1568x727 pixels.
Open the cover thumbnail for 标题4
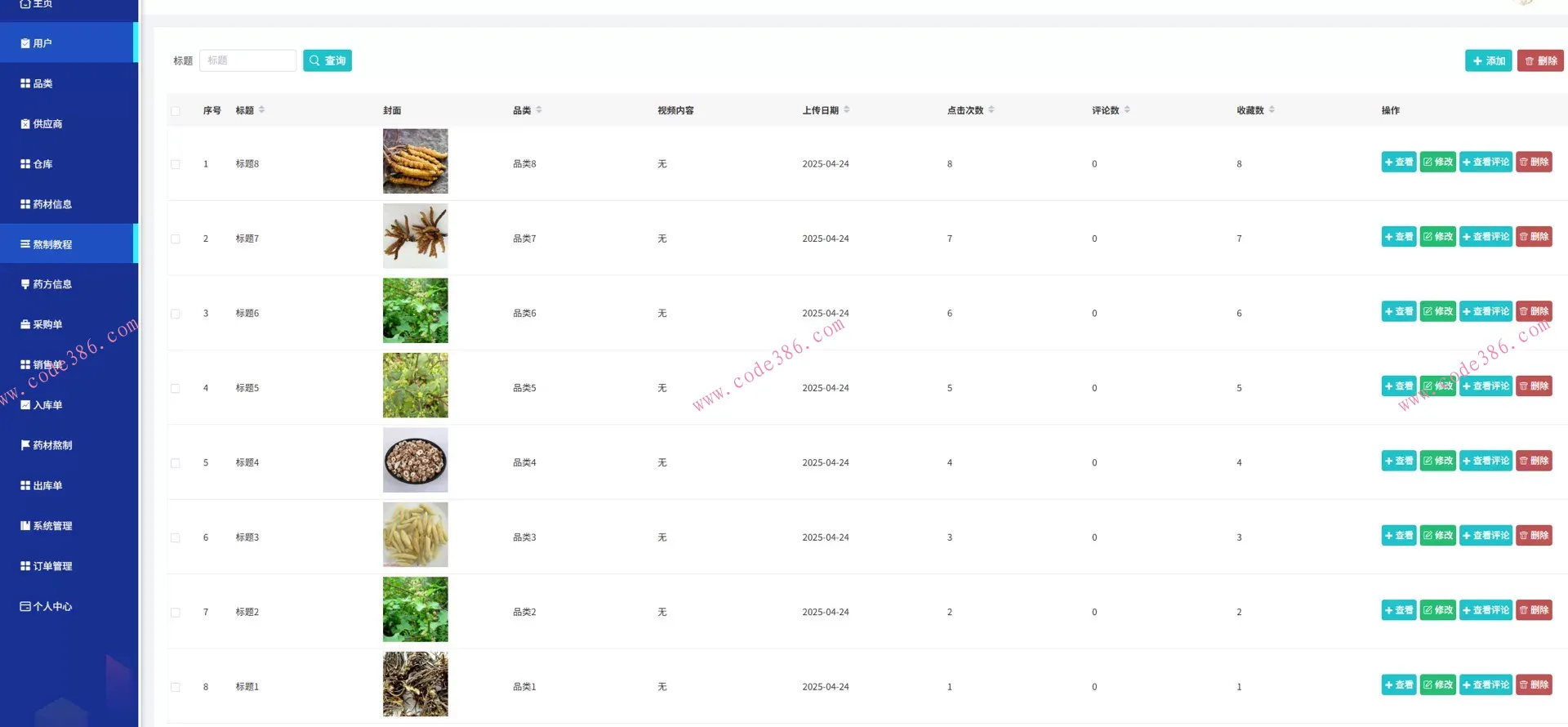pyautogui.click(x=416, y=460)
